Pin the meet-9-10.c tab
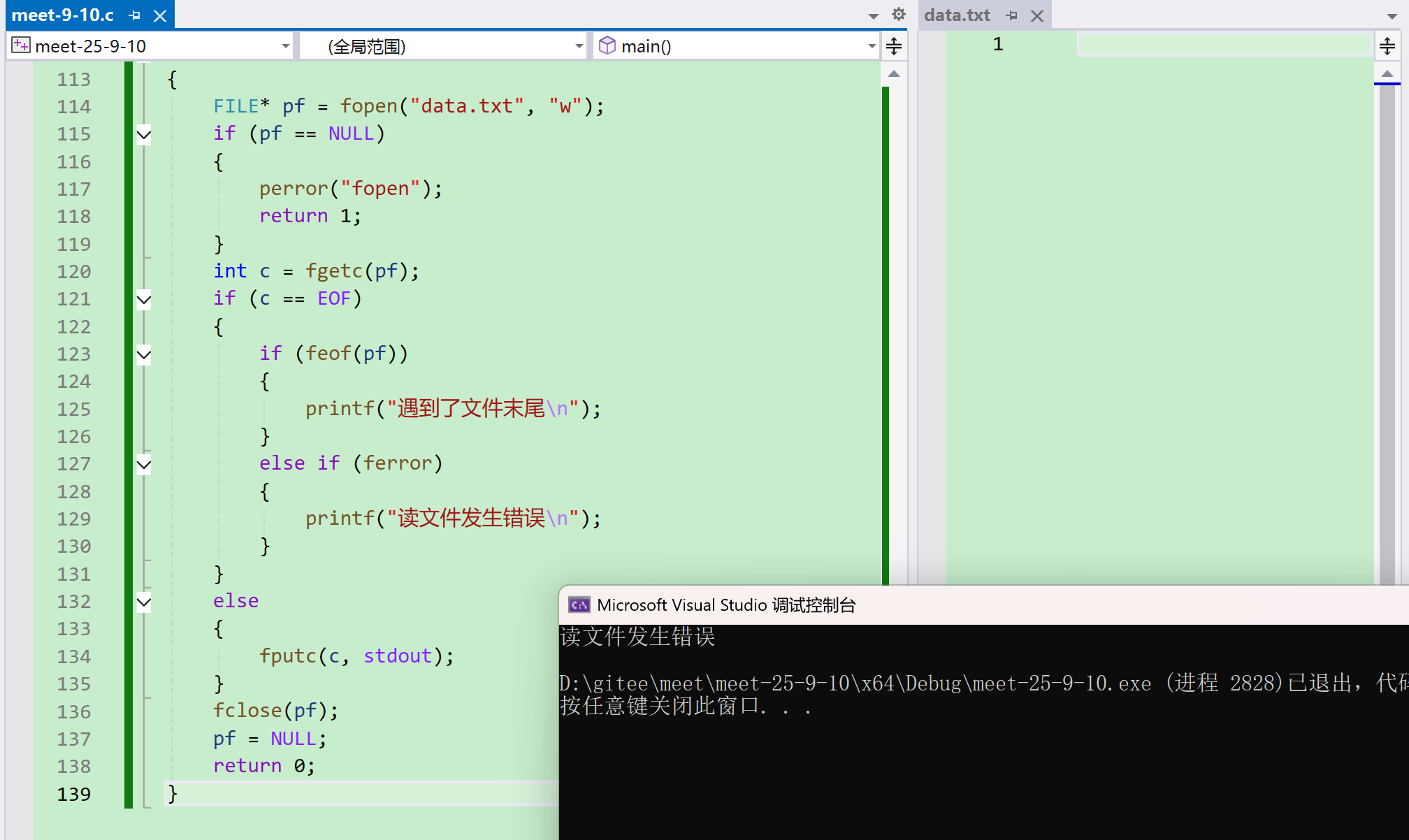1409x840 pixels. (x=135, y=15)
